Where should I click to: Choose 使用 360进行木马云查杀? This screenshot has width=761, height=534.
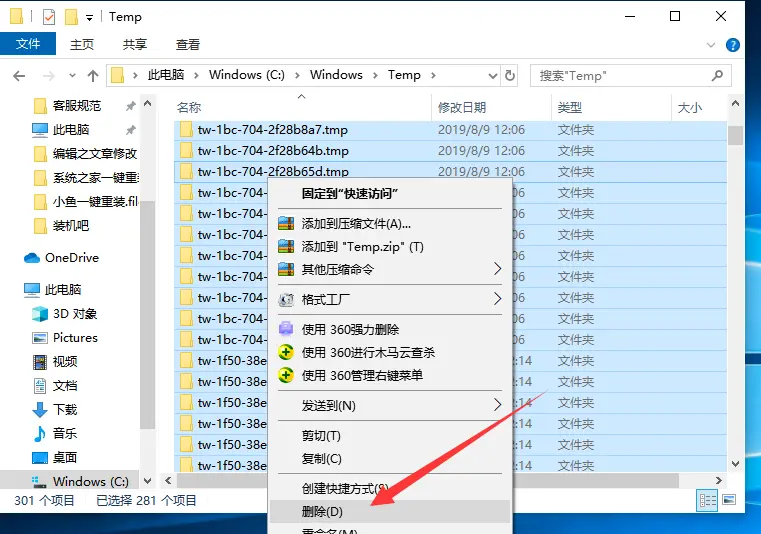(390, 352)
